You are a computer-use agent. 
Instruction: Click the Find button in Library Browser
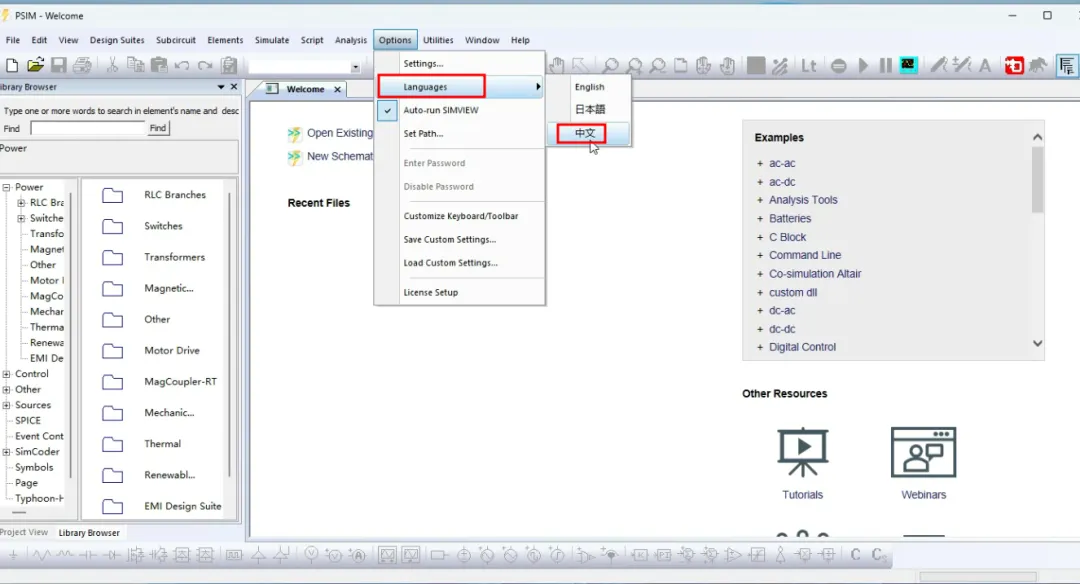point(158,128)
